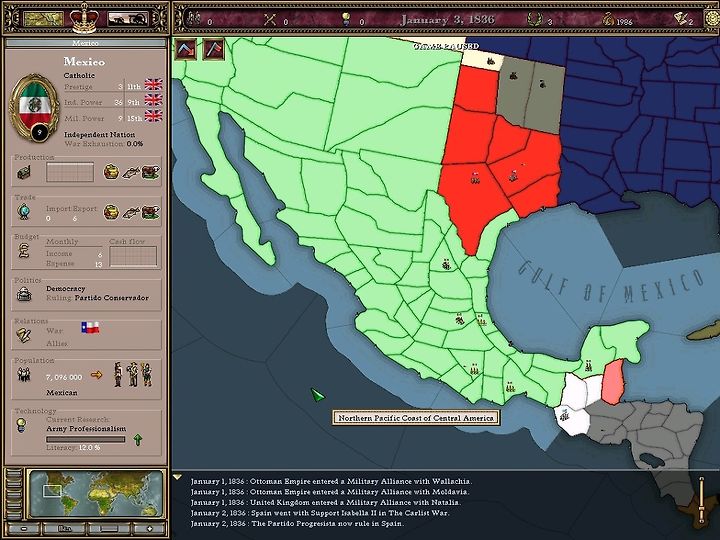Click the laurel wreath prestige icon
This screenshot has height=540, width=720.
534,19
